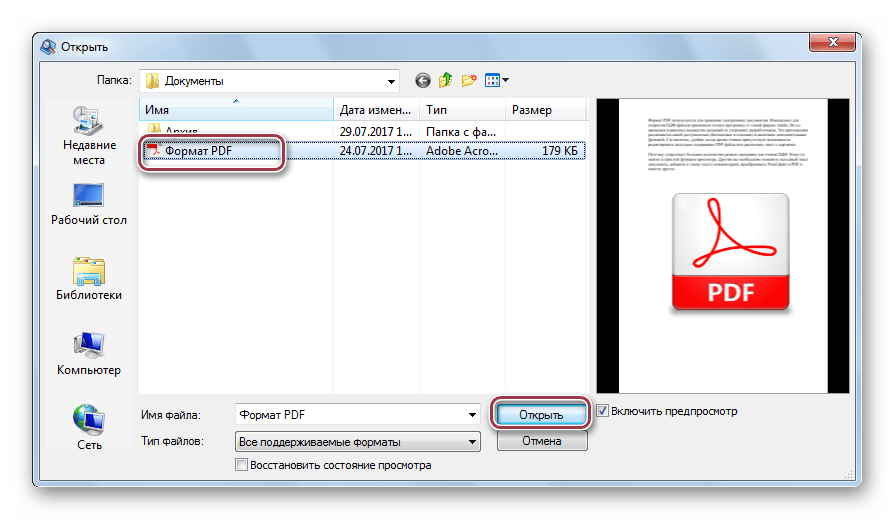Create a new folder icon
The height and width of the screenshot is (520, 895).
pos(469,80)
